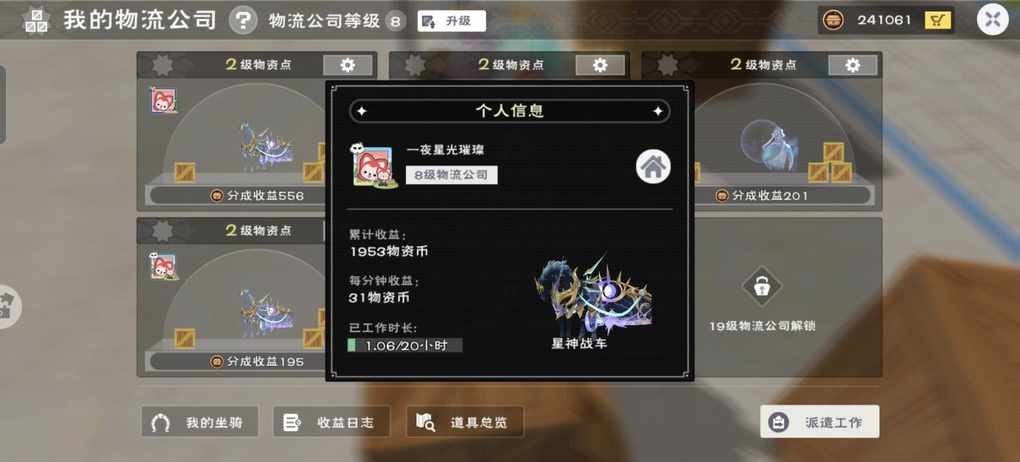Click the 派遣工作 dispatch work button
Image resolution: width=1020 pixels, height=462 pixels.
click(820, 422)
